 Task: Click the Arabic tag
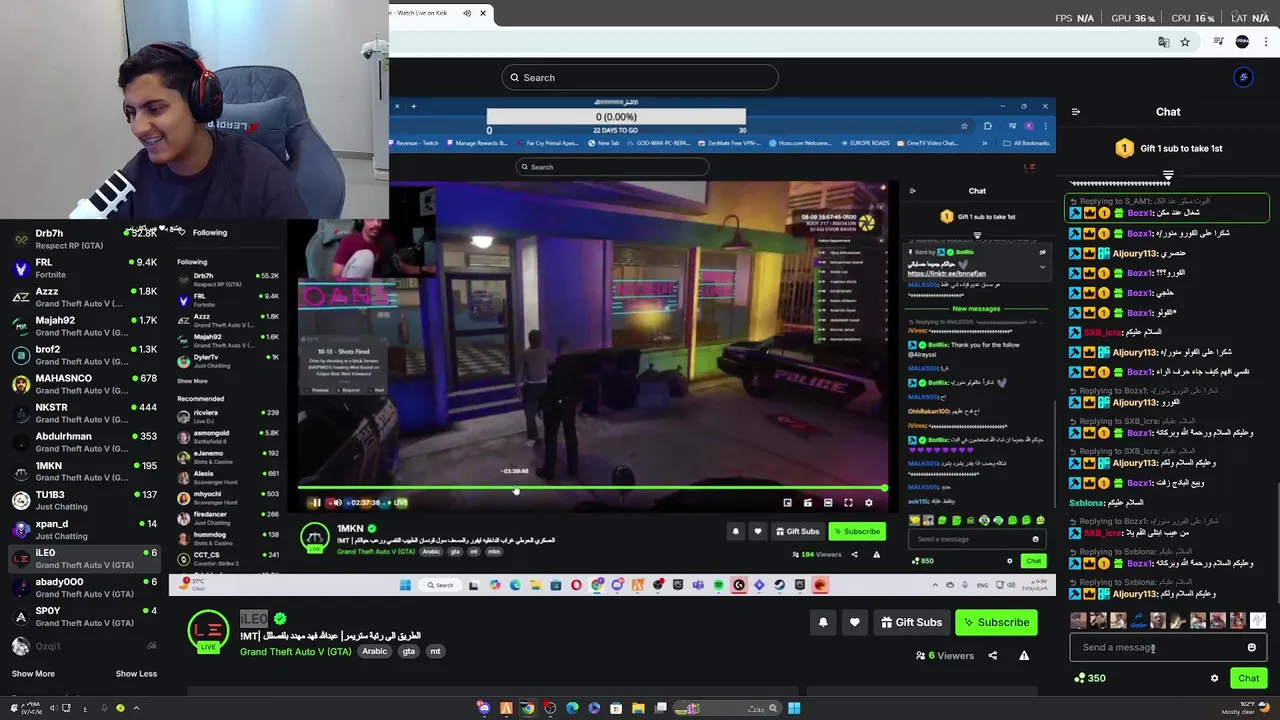pyautogui.click(x=375, y=651)
